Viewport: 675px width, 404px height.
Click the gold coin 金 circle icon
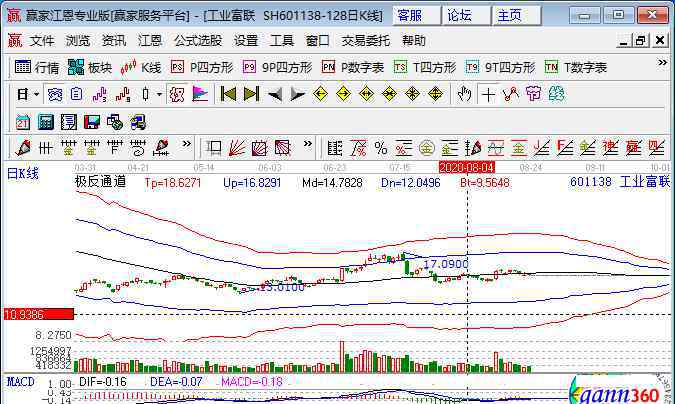coord(427,148)
